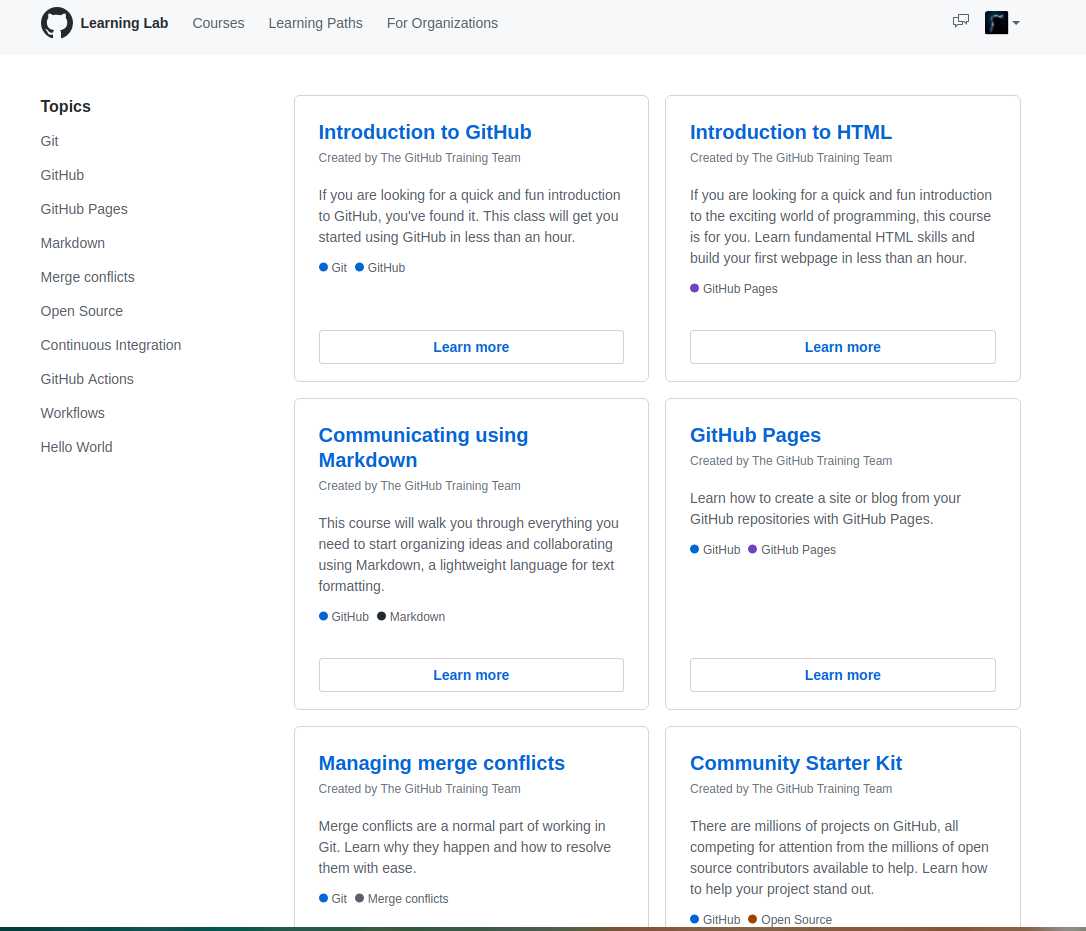Click Learn more for Introduction to GitHub

[x=471, y=346]
